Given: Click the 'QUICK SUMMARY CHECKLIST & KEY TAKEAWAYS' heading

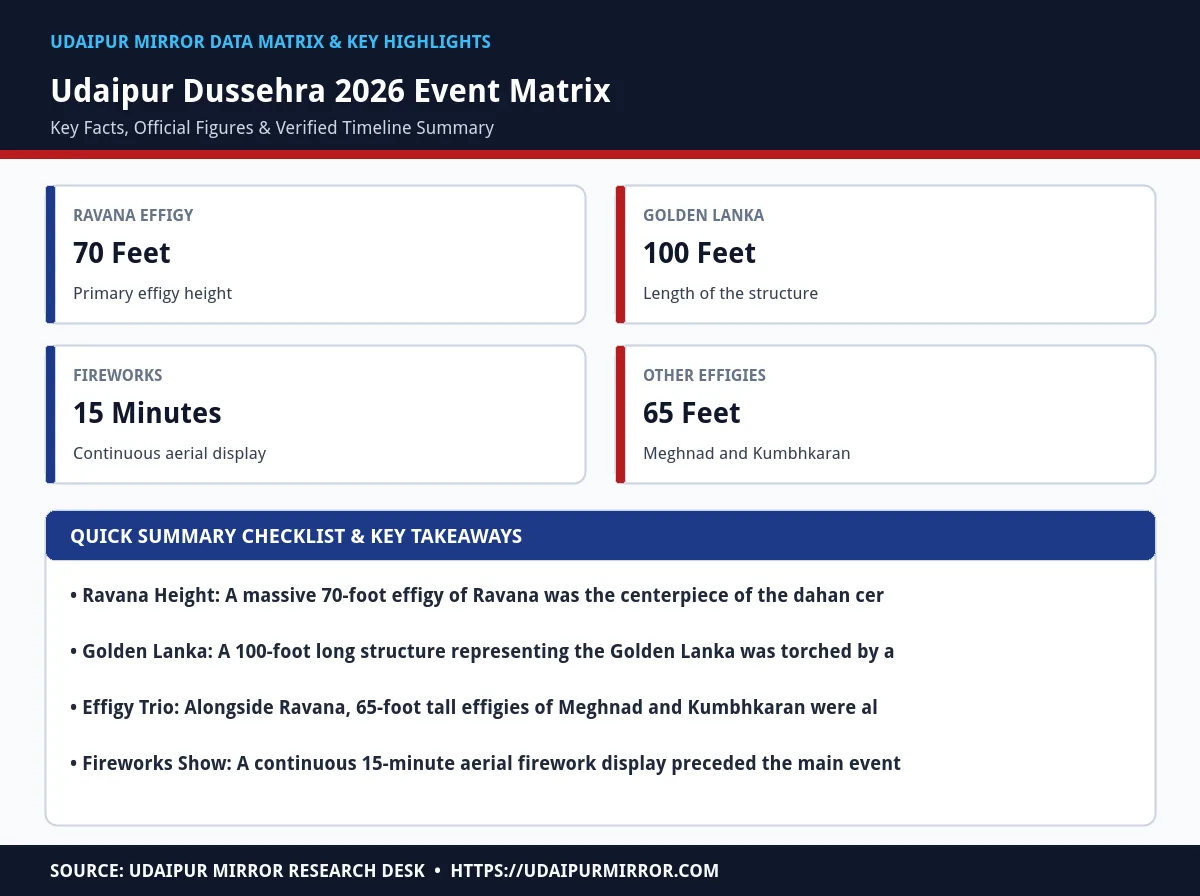Looking at the screenshot, I should 296,536.
